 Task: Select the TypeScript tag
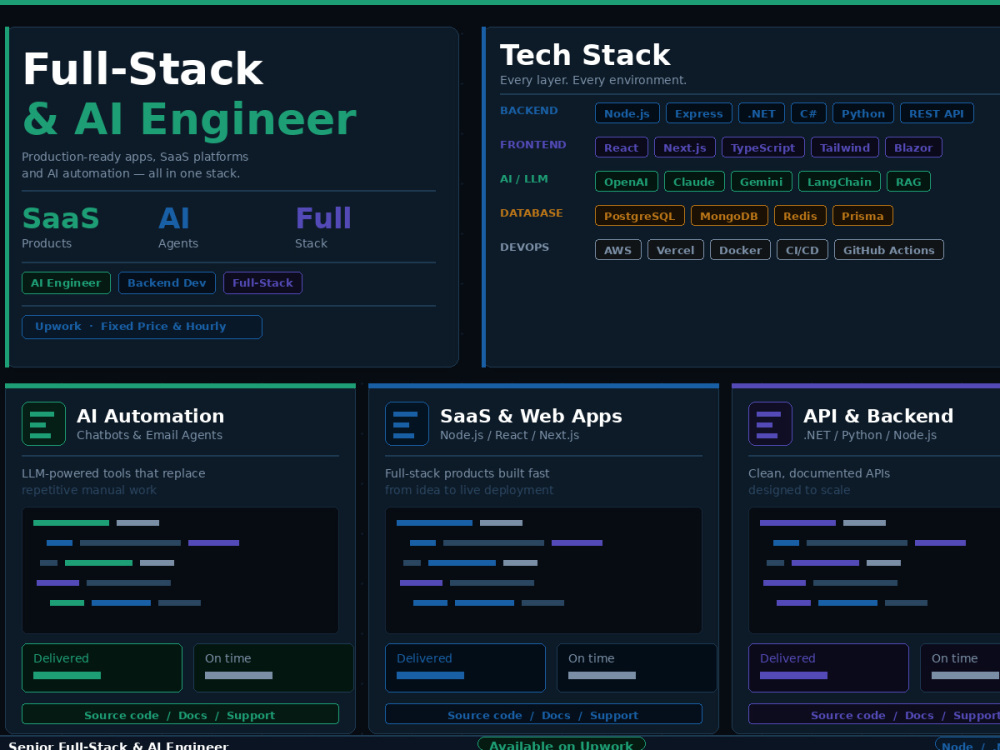click(763, 147)
